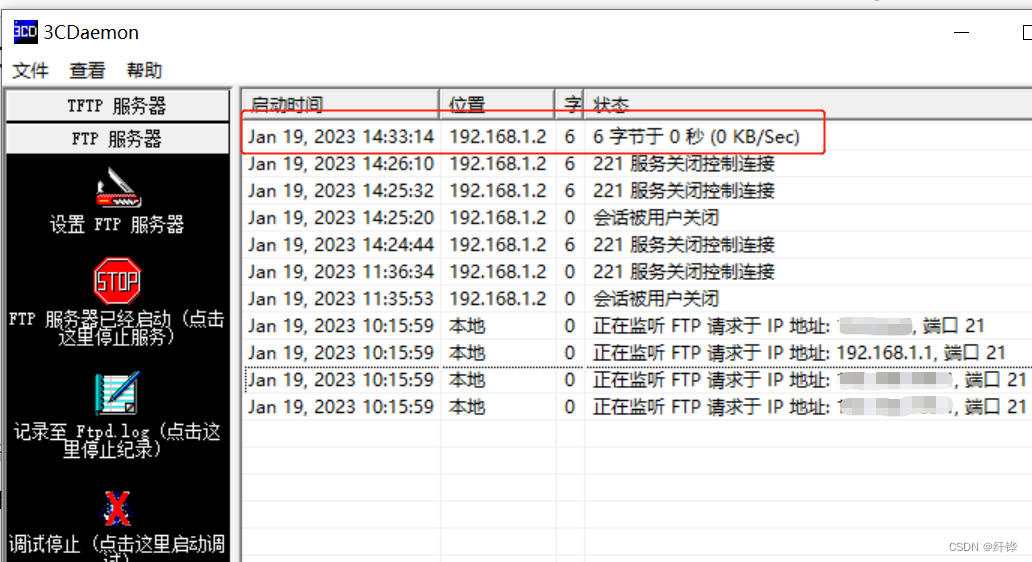
Task: Click the status listening on 192.168.1.1 port 21
Action: 799,353
